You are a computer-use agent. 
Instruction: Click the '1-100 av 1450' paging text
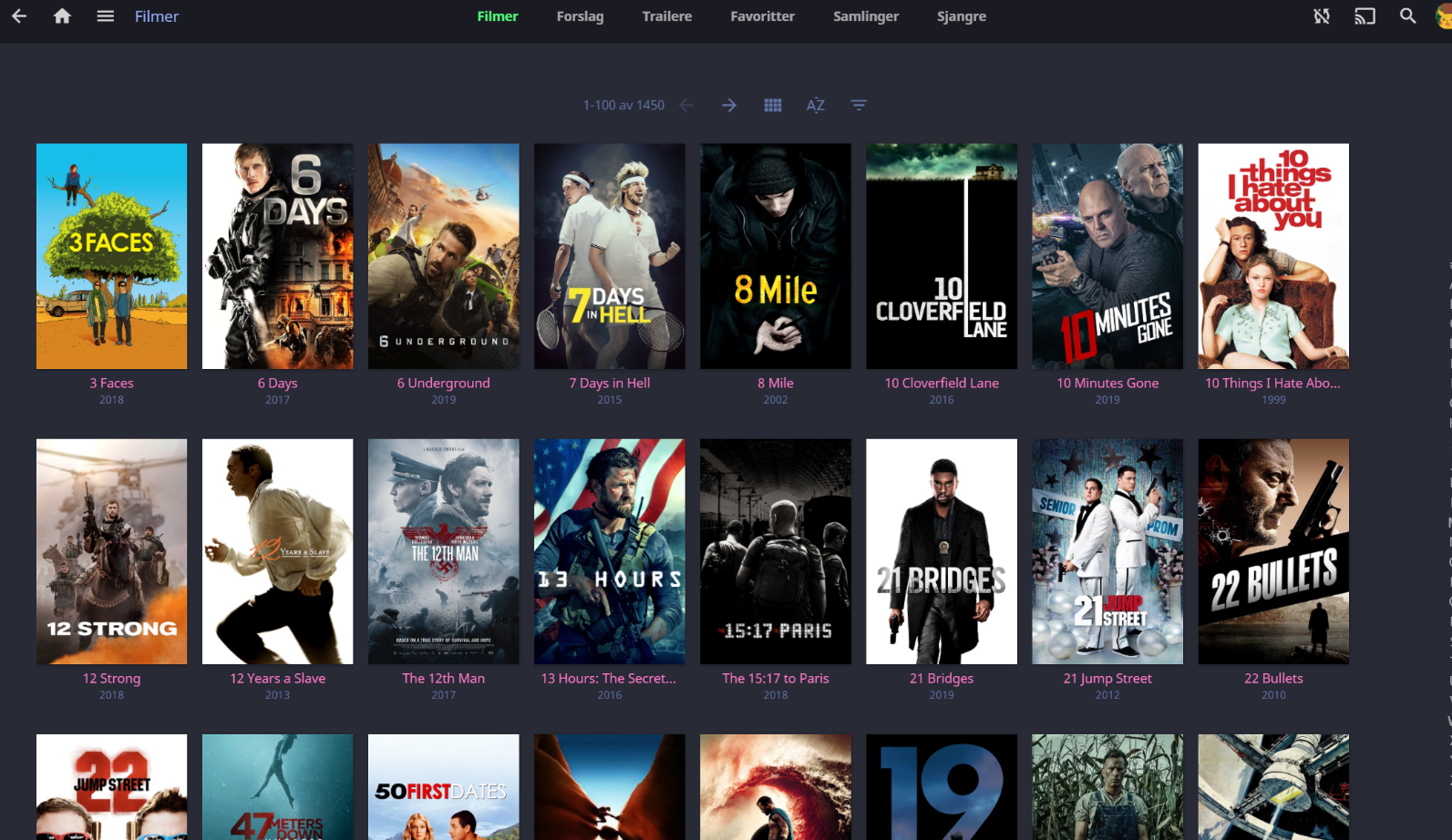(623, 106)
